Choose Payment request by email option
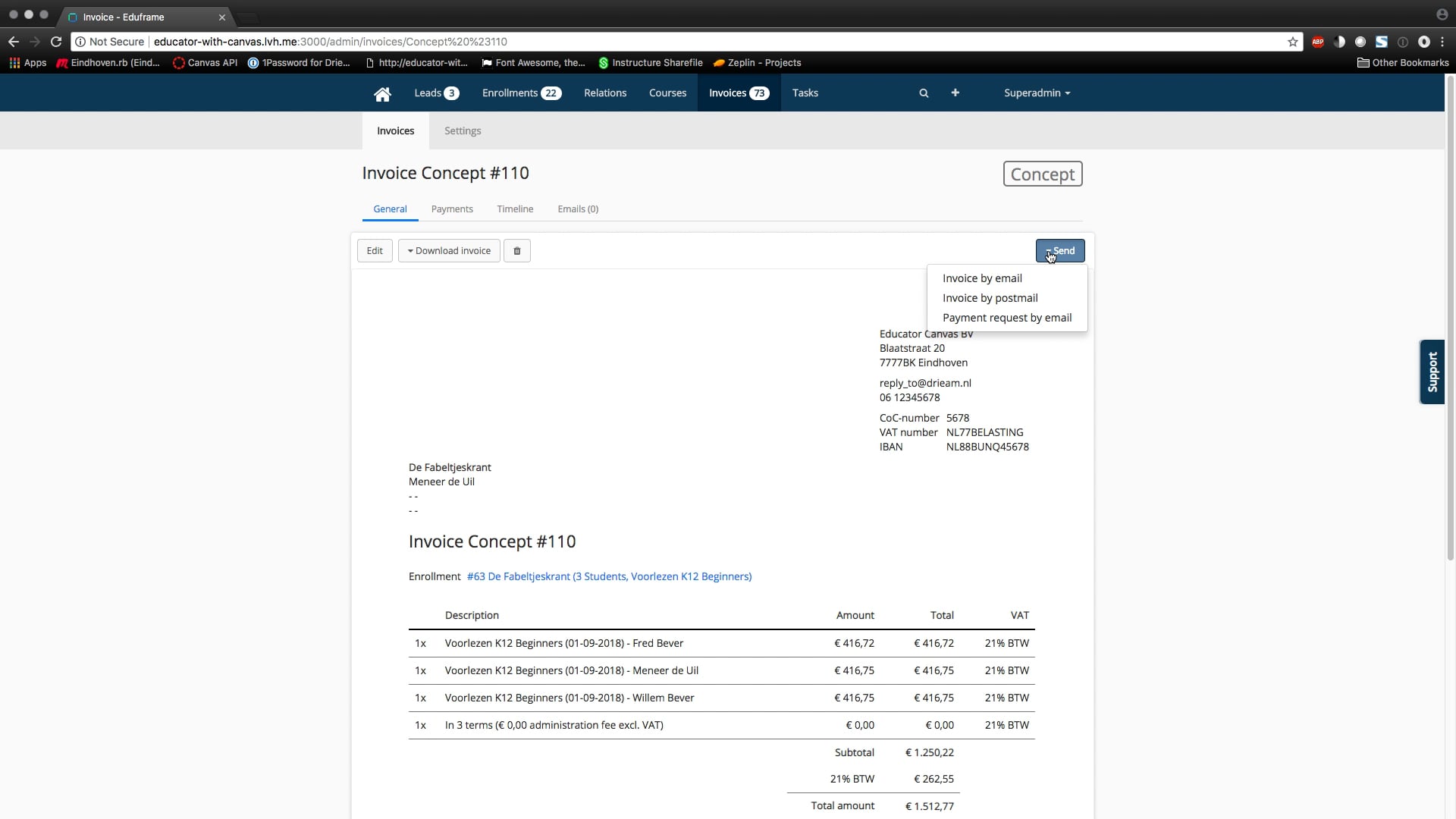1456x819 pixels. 1007,318
